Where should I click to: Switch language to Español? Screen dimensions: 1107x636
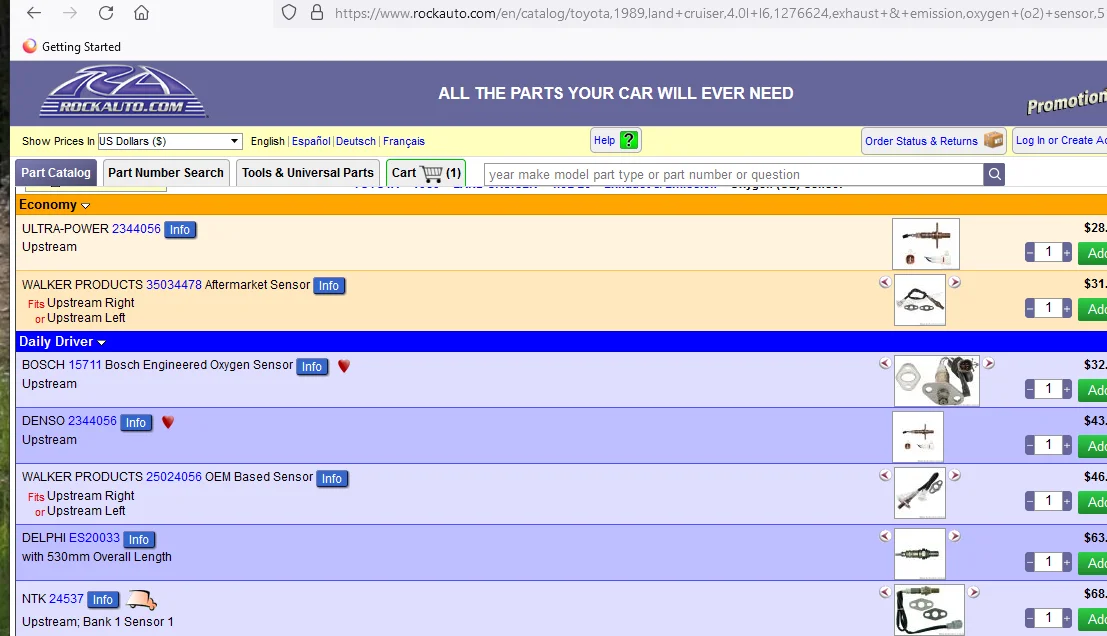311,141
